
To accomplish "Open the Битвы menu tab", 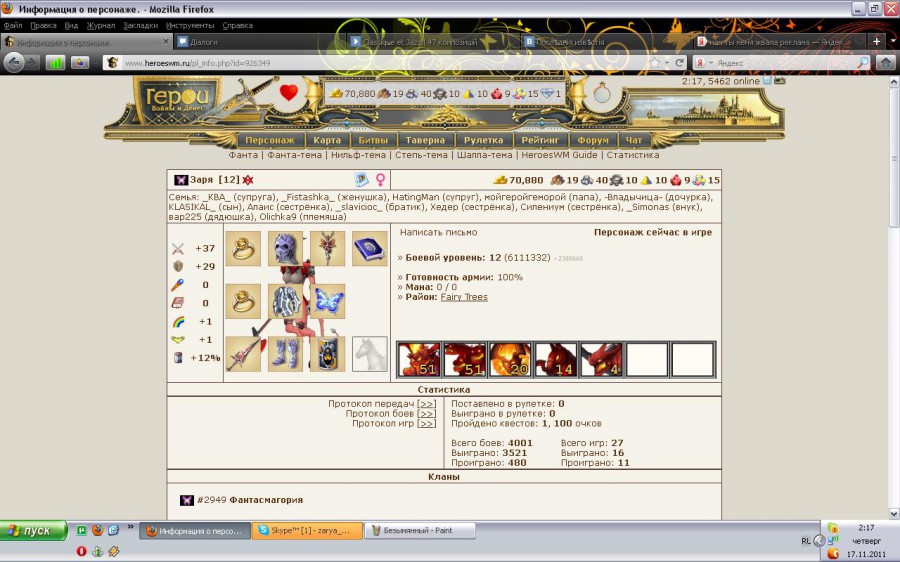I will (373, 141).
